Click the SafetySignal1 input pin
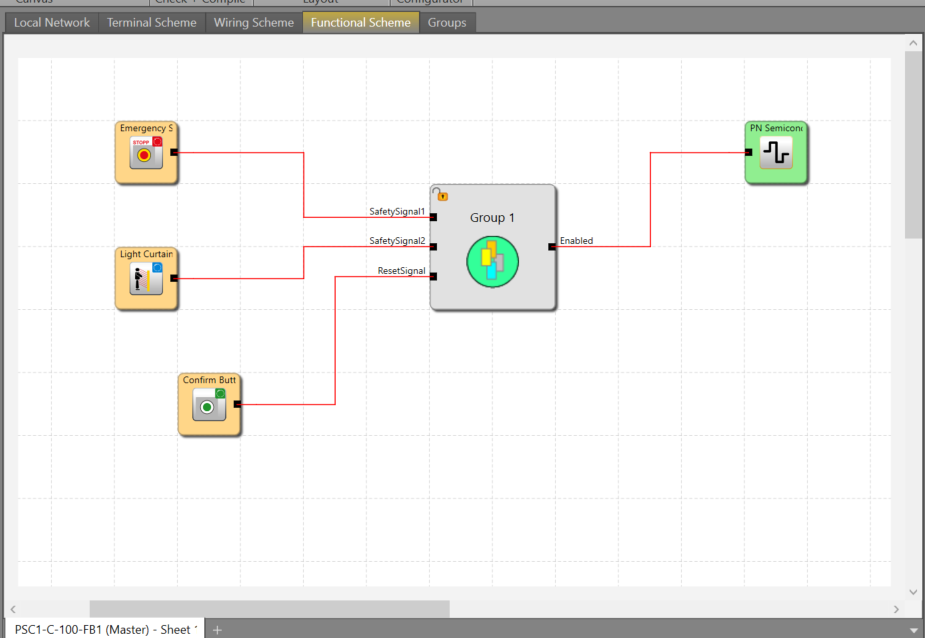Viewport: 925px width, 638px height. pyautogui.click(x=433, y=217)
